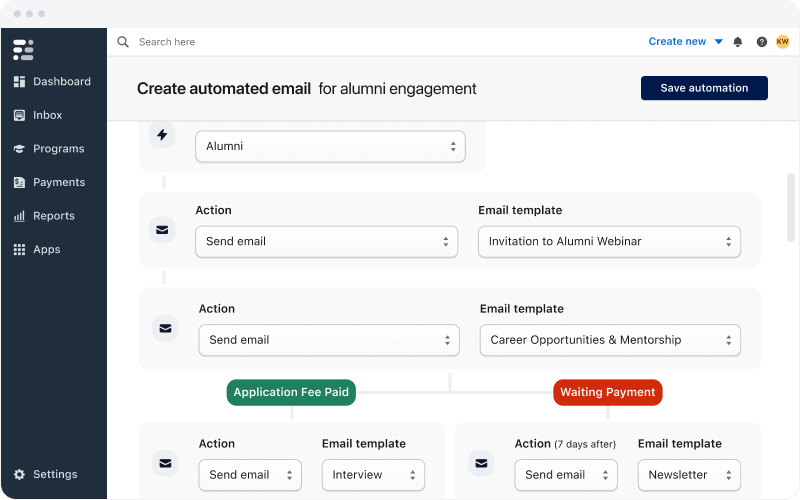Open Settings menu label

click(x=55, y=474)
